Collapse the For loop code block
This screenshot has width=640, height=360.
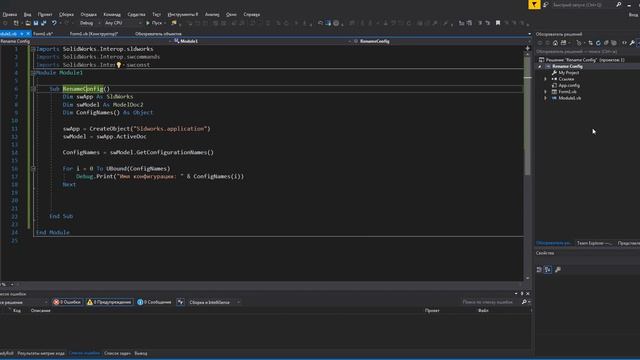33,169
